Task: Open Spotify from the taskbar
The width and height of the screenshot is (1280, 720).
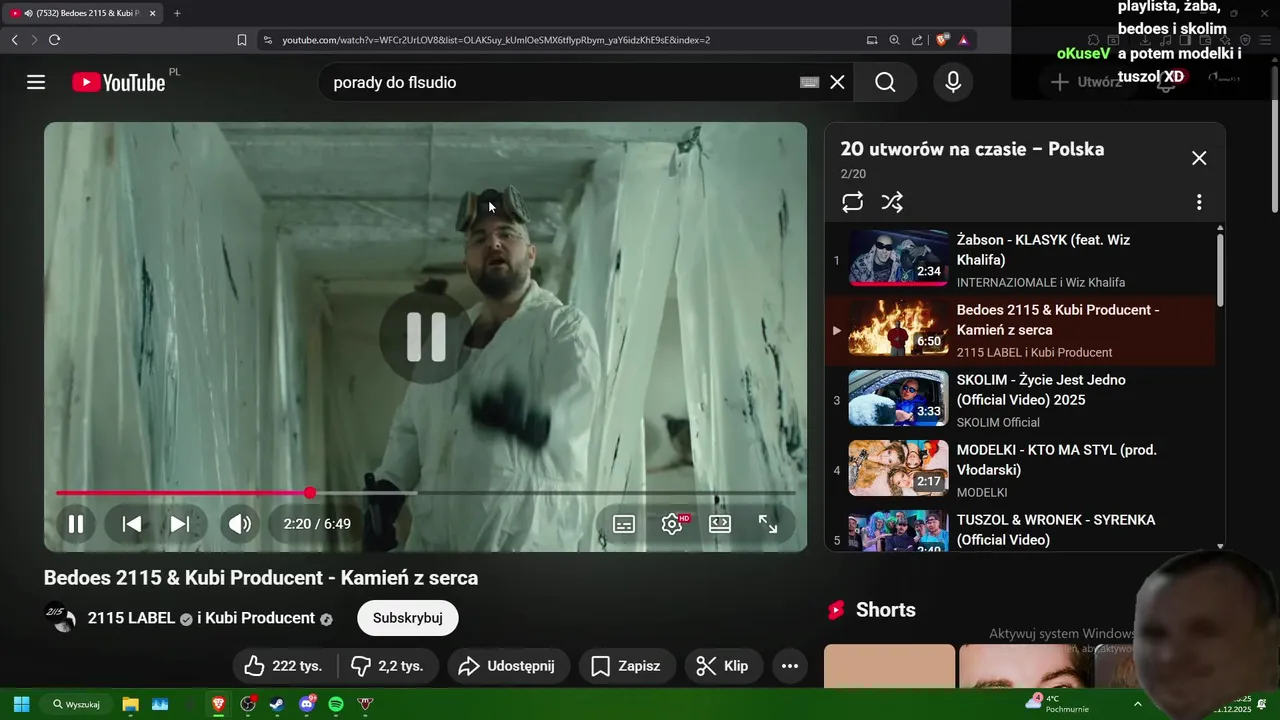Action: [x=336, y=704]
